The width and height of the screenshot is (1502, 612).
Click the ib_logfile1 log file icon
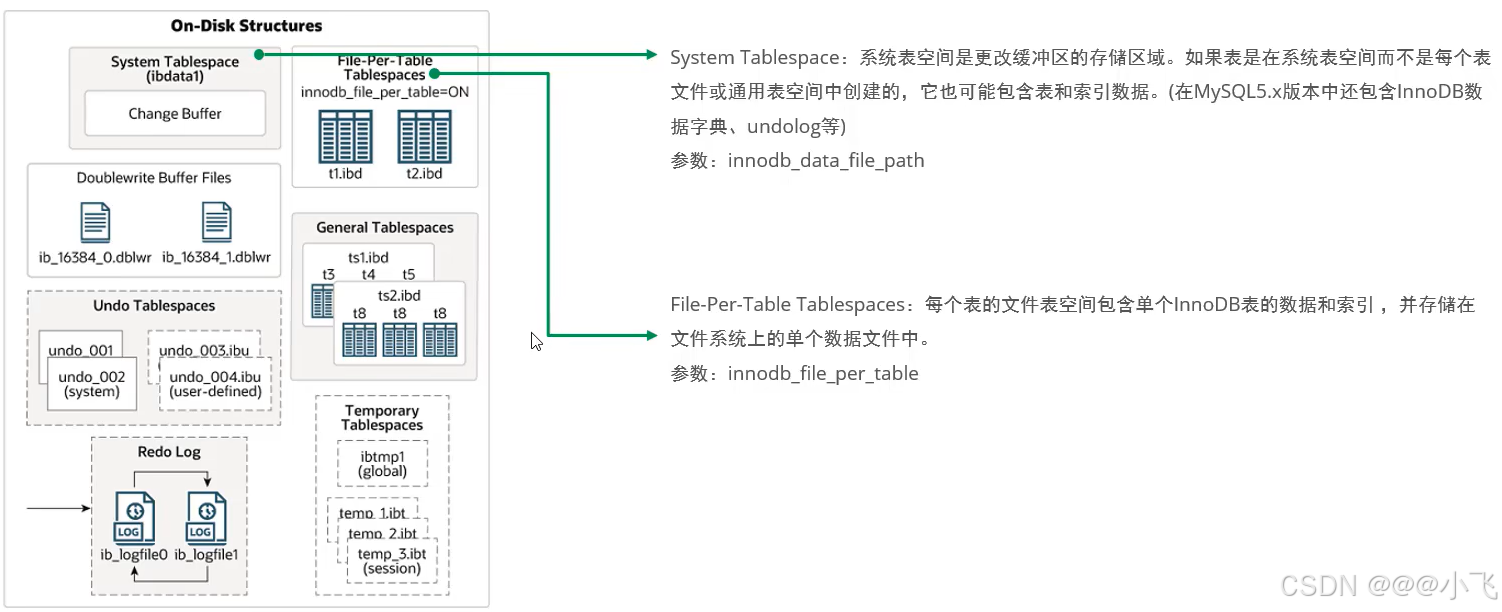206,518
